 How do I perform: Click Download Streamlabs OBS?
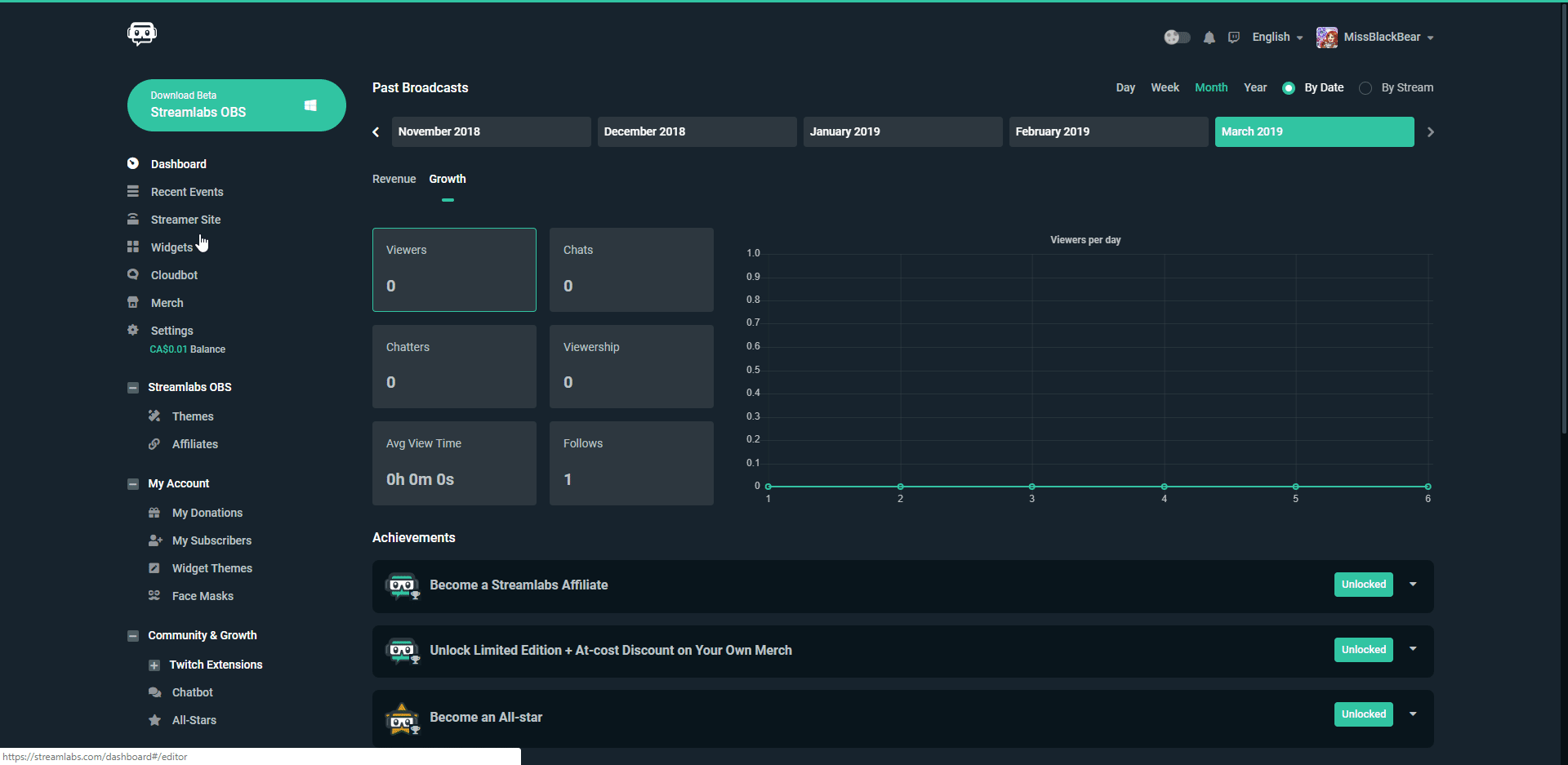tap(236, 105)
